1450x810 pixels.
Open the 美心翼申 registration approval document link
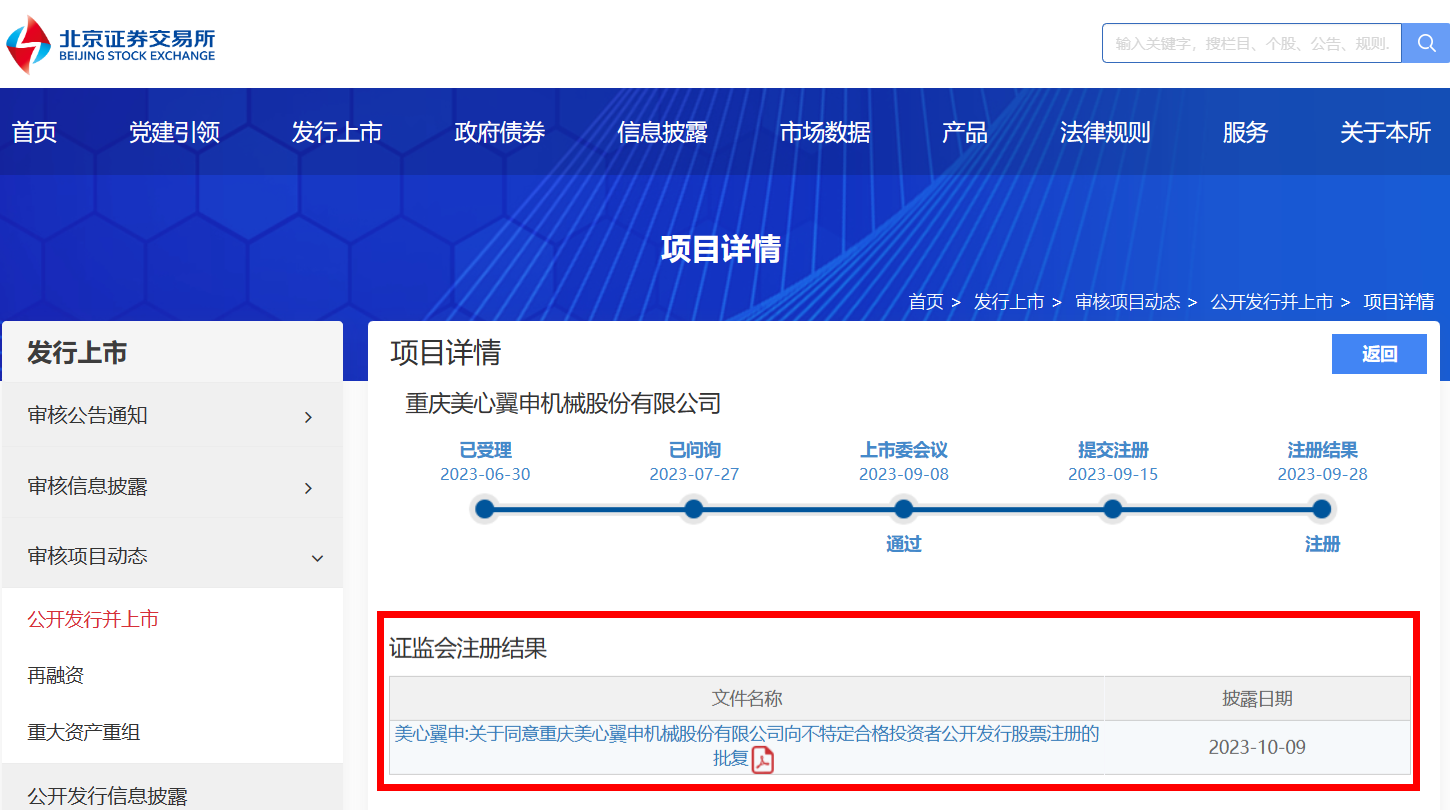tap(747, 746)
